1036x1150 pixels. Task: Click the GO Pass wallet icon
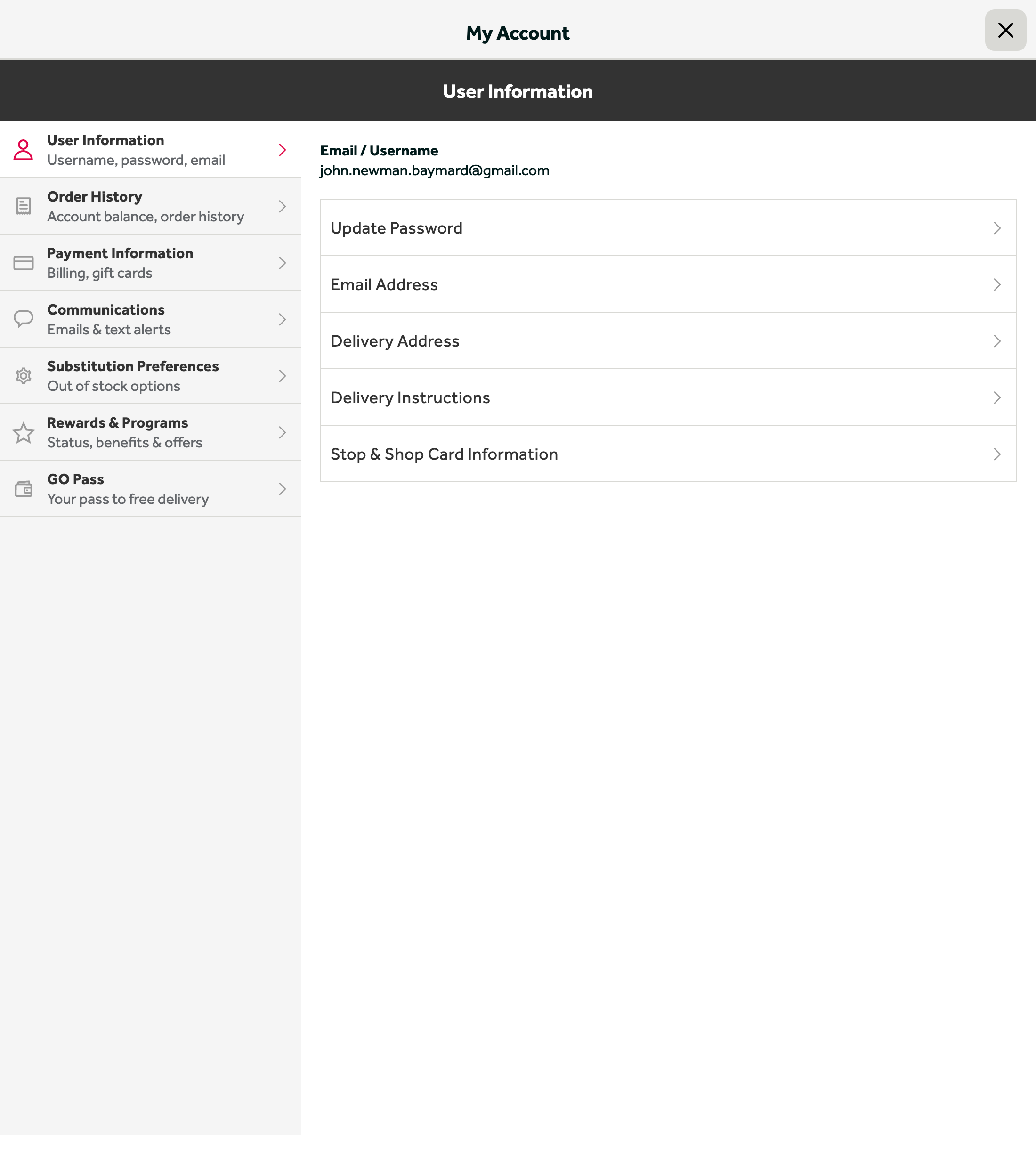click(x=23, y=488)
